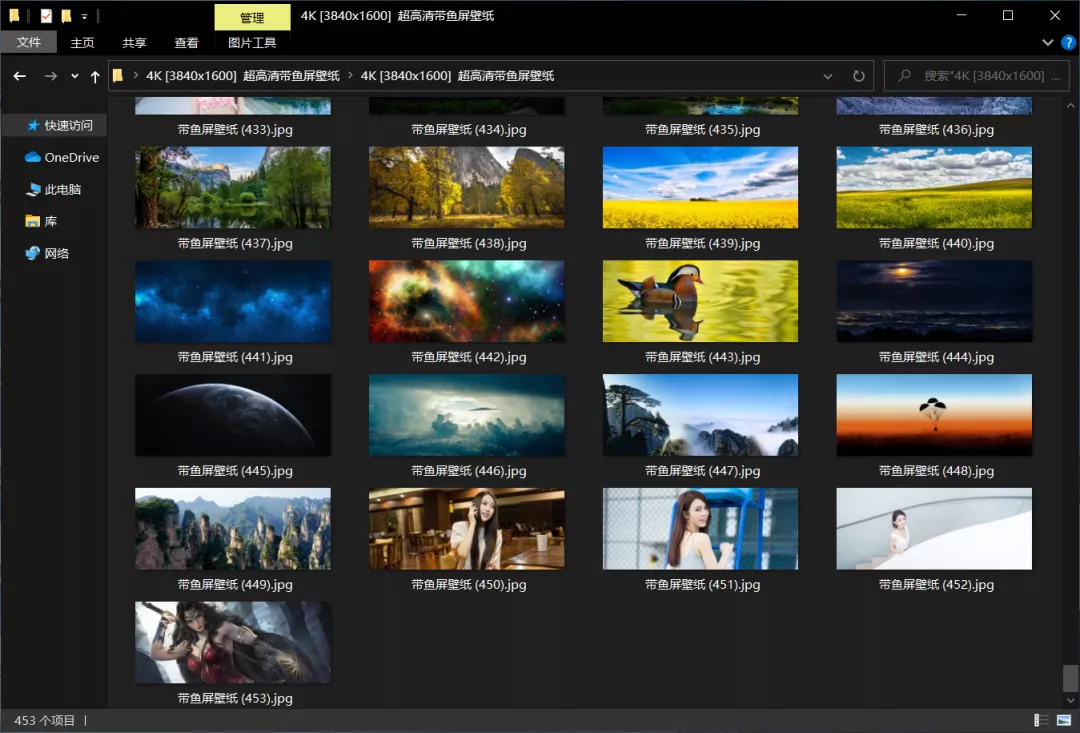
Task: Switch to details view in status bar
Action: pos(1041,720)
